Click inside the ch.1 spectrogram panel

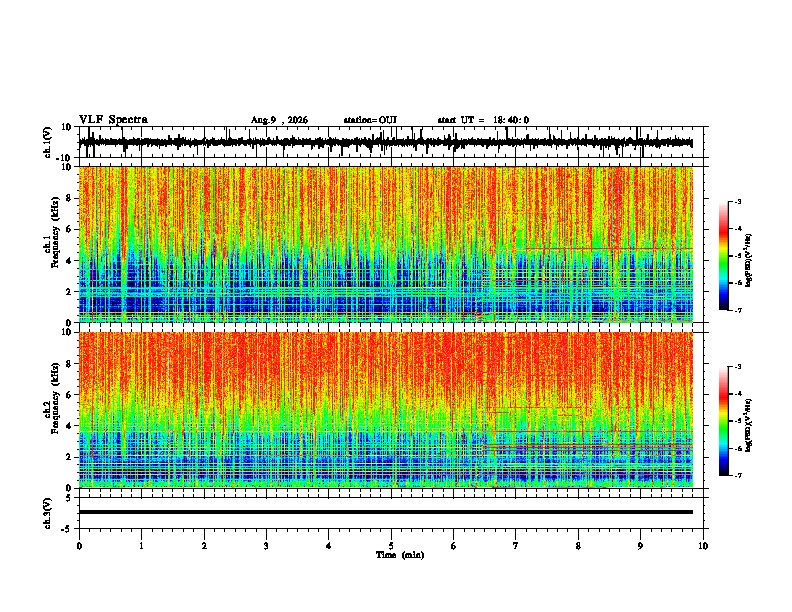386,244
